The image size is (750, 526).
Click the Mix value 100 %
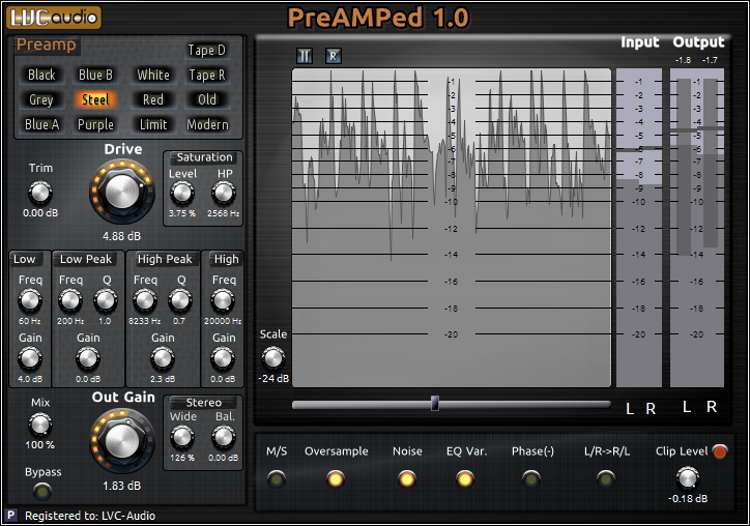(x=40, y=445)
